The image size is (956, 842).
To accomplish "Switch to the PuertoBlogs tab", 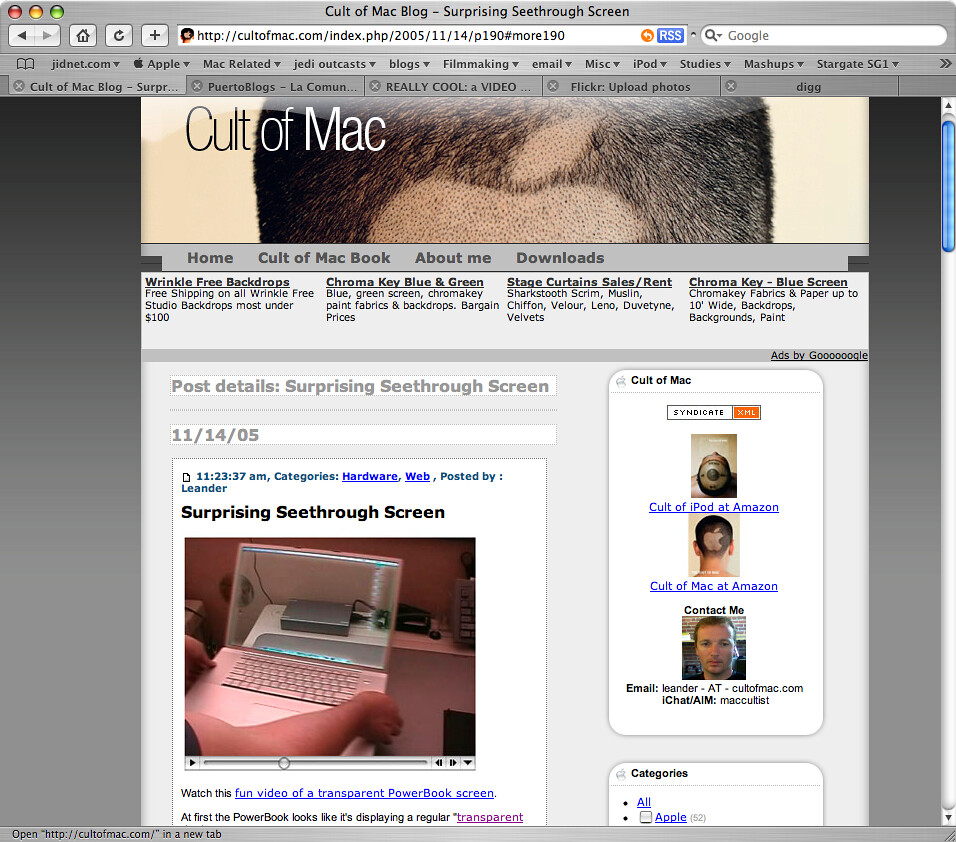I will pos(276,86).
